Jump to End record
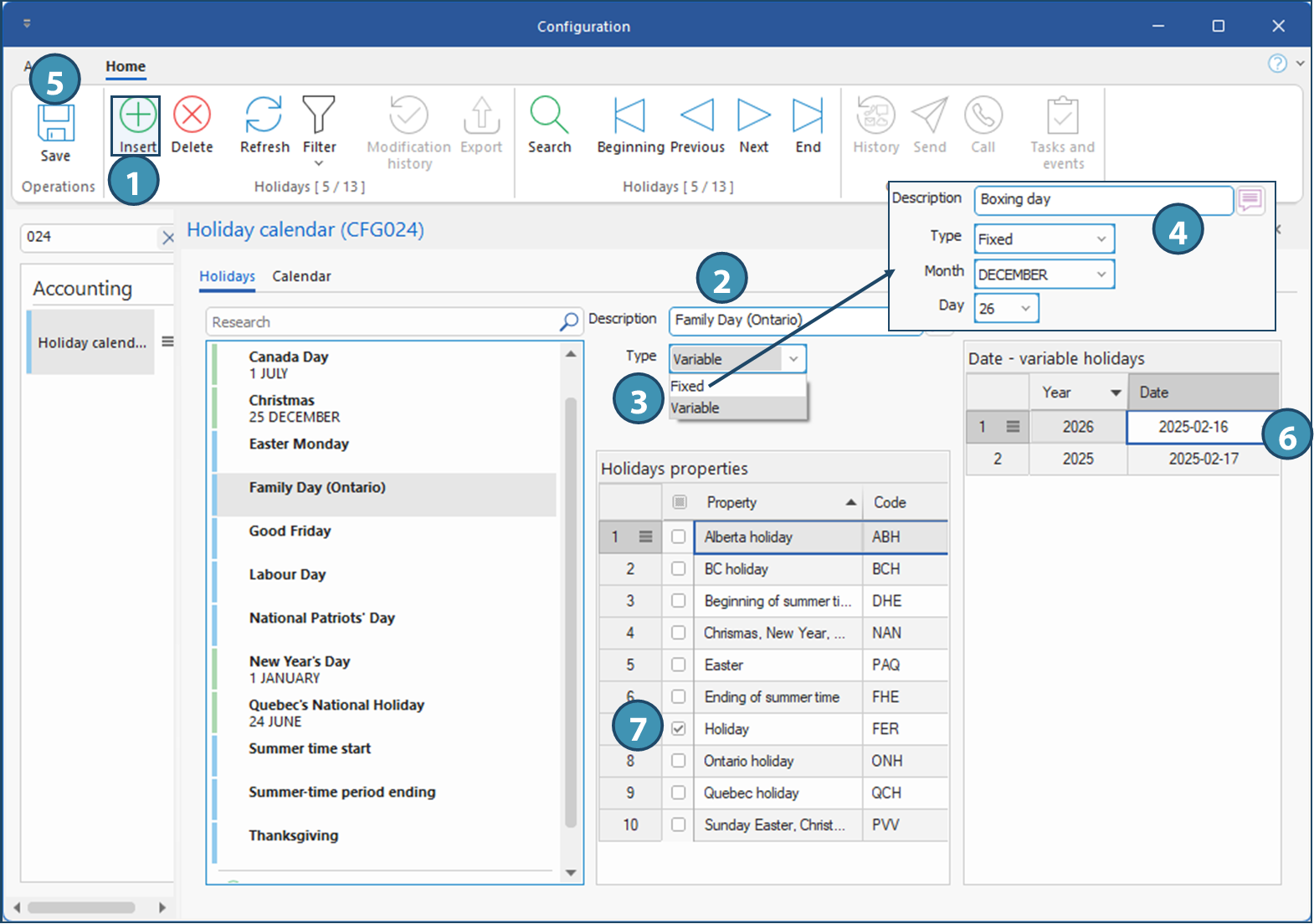 808,116
